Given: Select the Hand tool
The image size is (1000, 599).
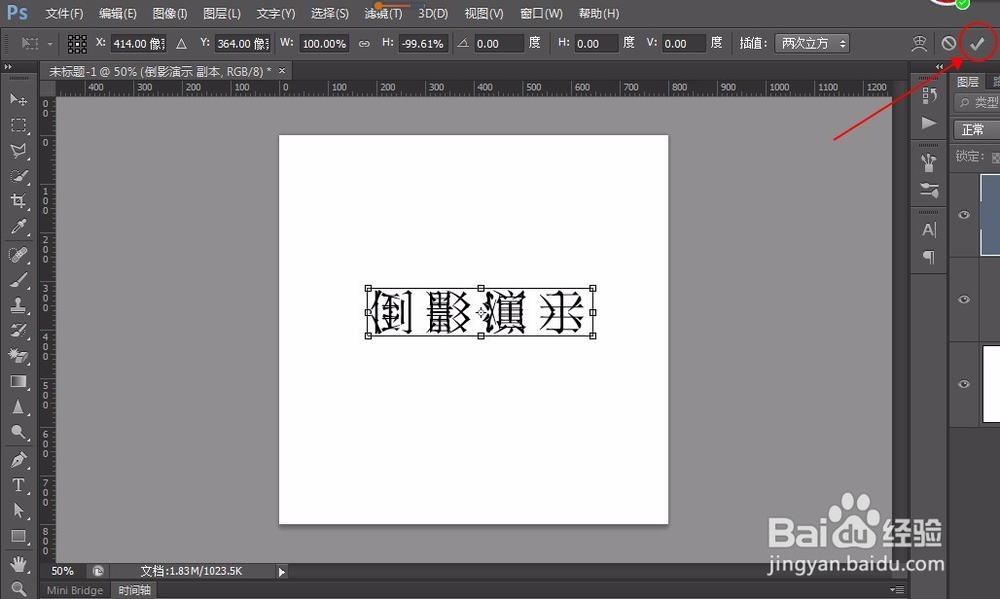Looking at the screenshot, I should [18, 564].
